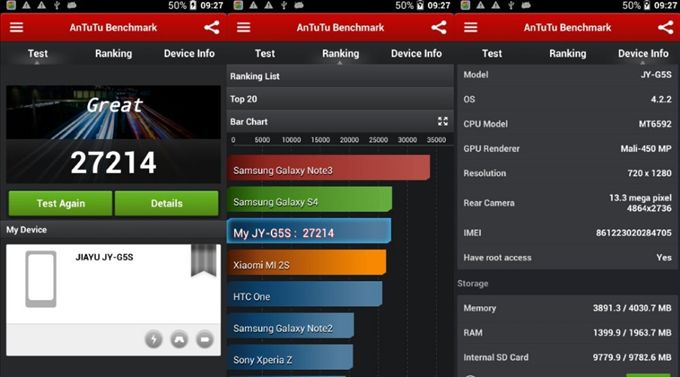The height and width of the screenshot is (377, 680).
Task: Tap Resolution row showing 720 x 1280
Action: tap(567, 174)
